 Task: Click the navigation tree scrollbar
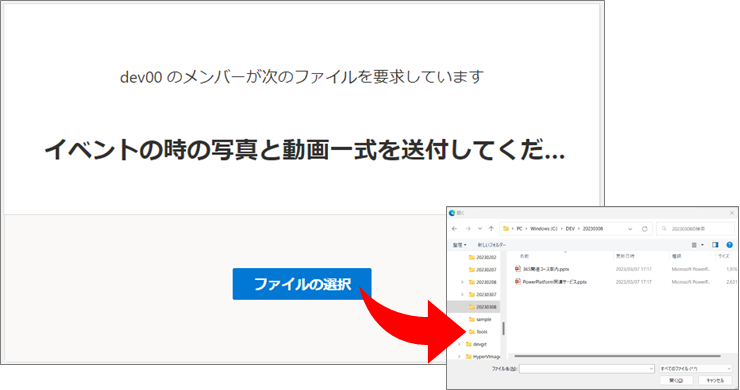coord(504,328)
